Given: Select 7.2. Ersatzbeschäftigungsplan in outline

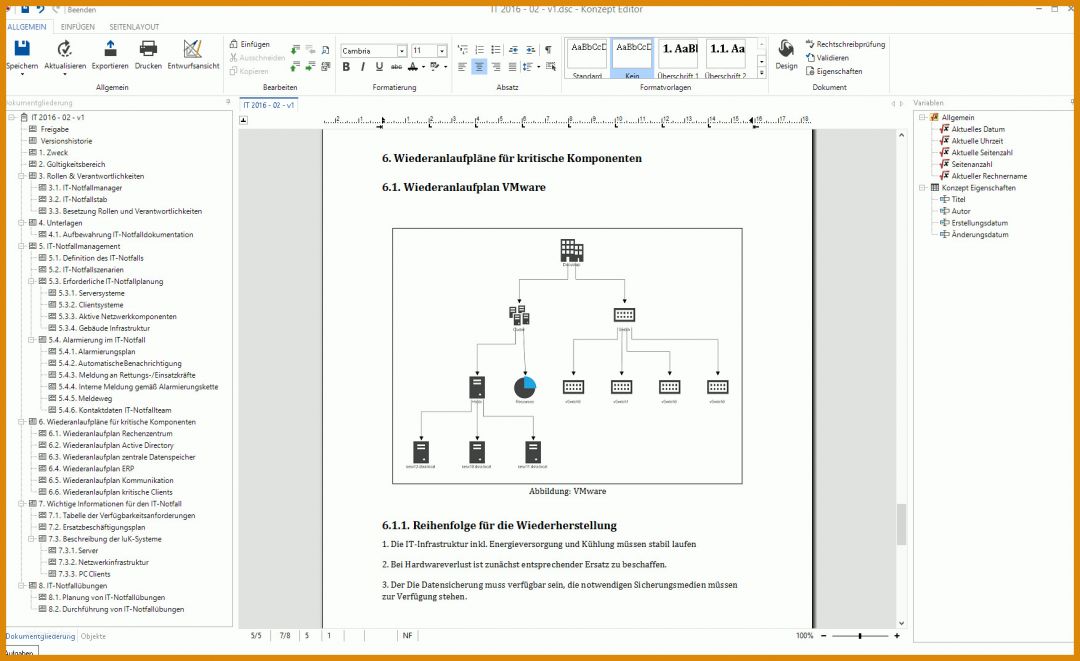Looking at the screenshot, I should coord(96,527).
